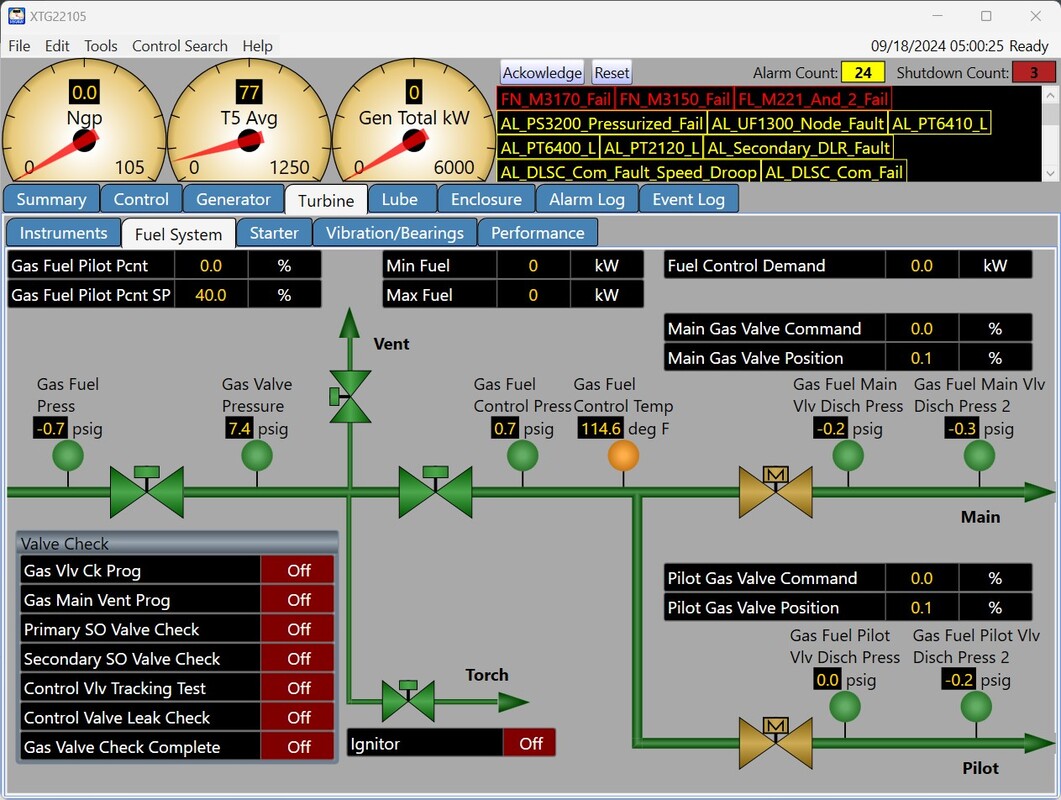Open the File menu
Image resolution: width=1061 pixels, height=800 pixels.
click(19, 46)
